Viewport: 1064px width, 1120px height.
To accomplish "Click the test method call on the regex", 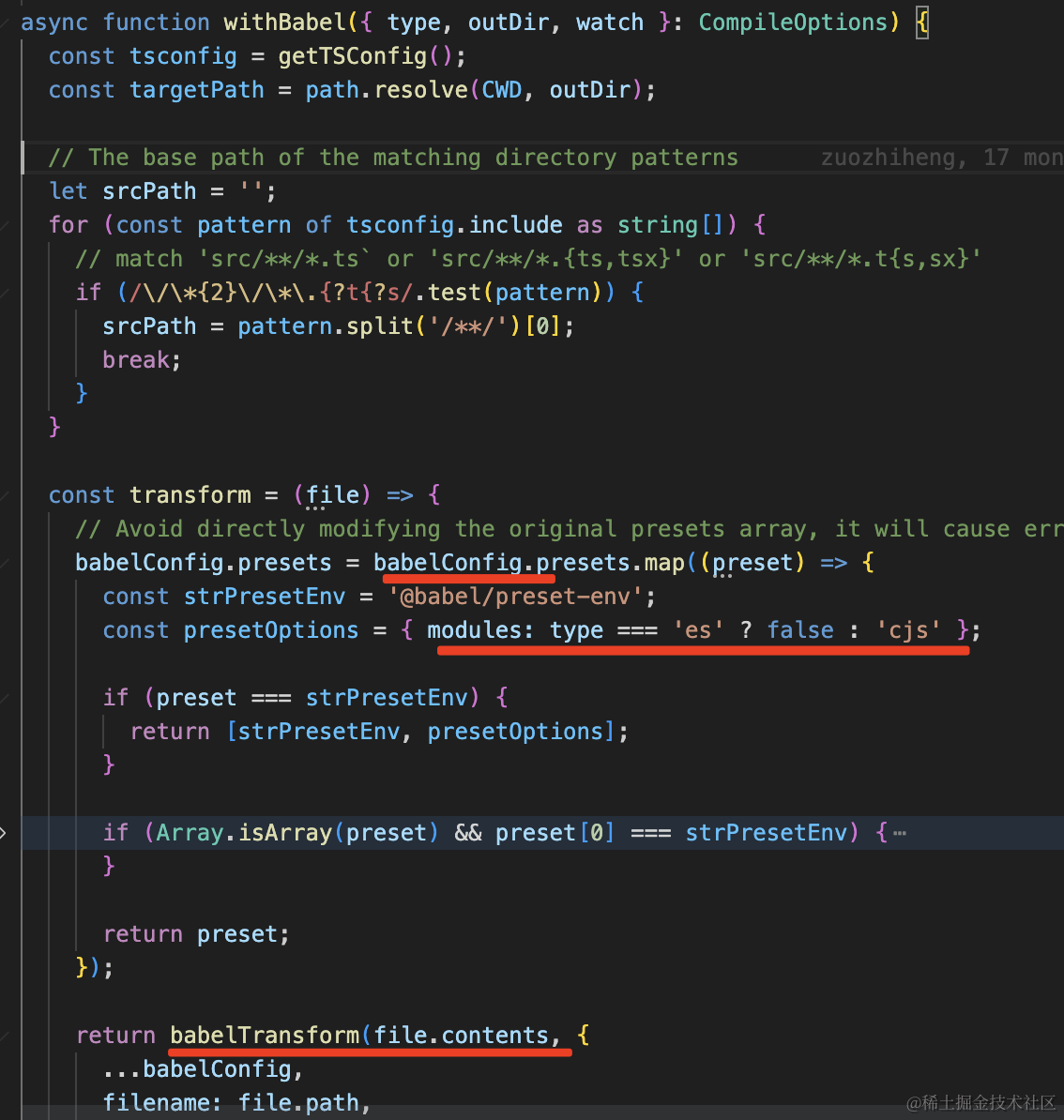I will (454, 293).
